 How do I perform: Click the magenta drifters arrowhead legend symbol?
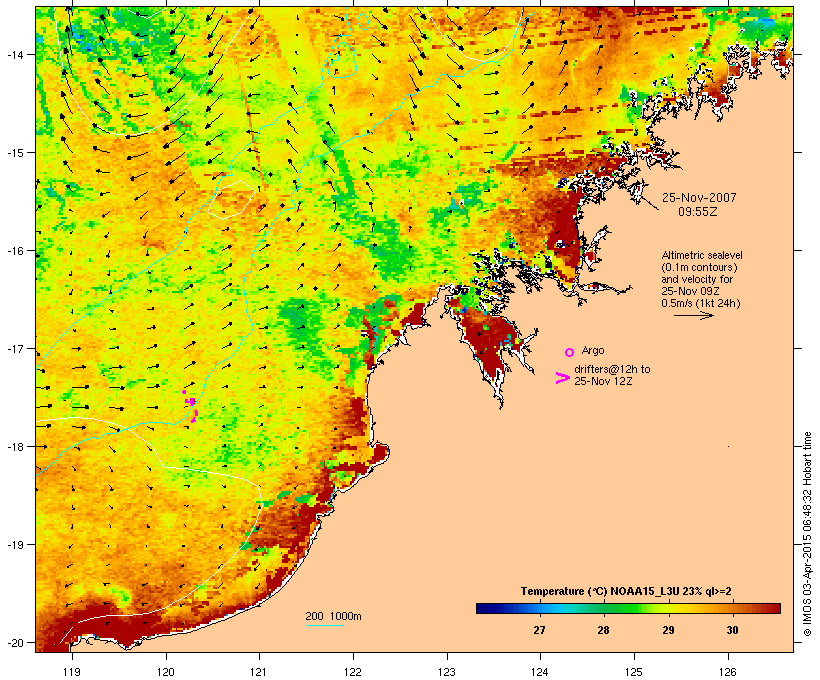[x=562, y=378]
